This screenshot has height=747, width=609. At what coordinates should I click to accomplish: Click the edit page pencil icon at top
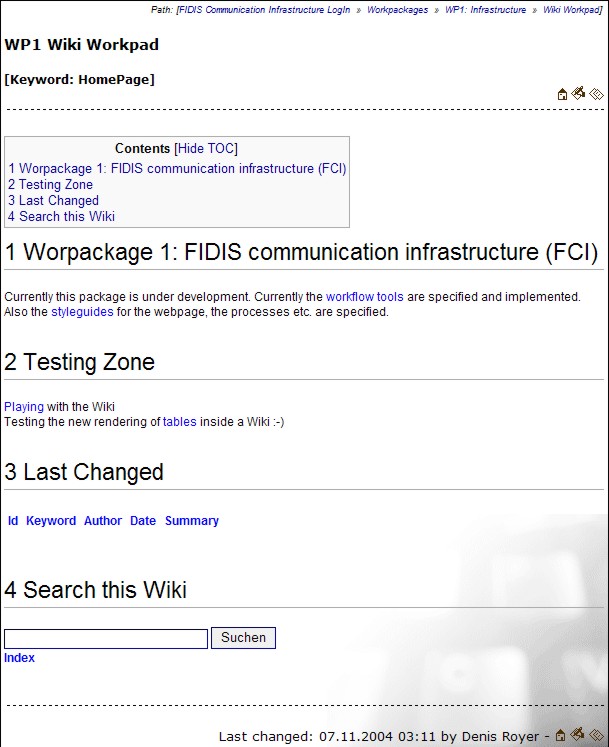(x=578, y=94)
